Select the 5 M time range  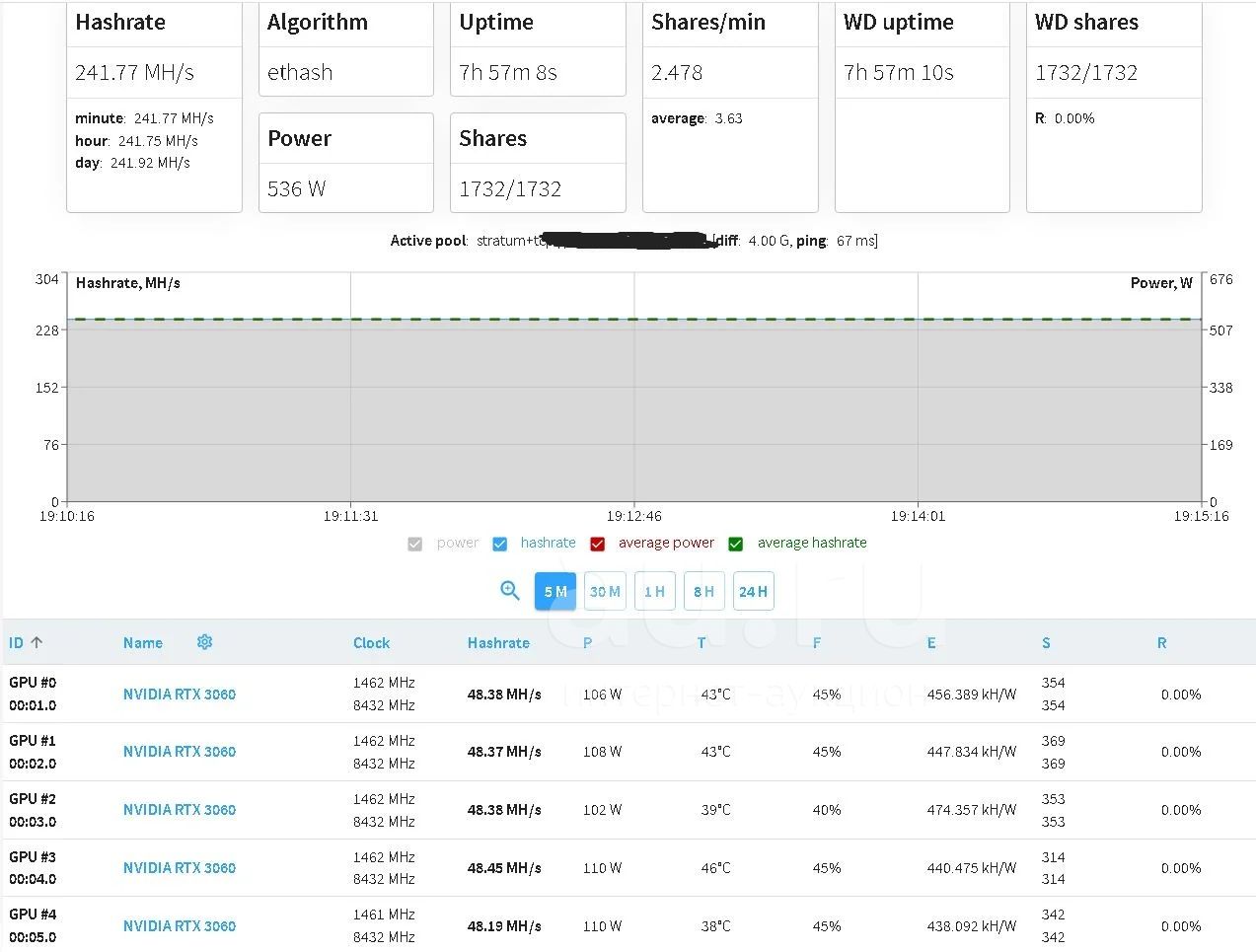(555, 592)
